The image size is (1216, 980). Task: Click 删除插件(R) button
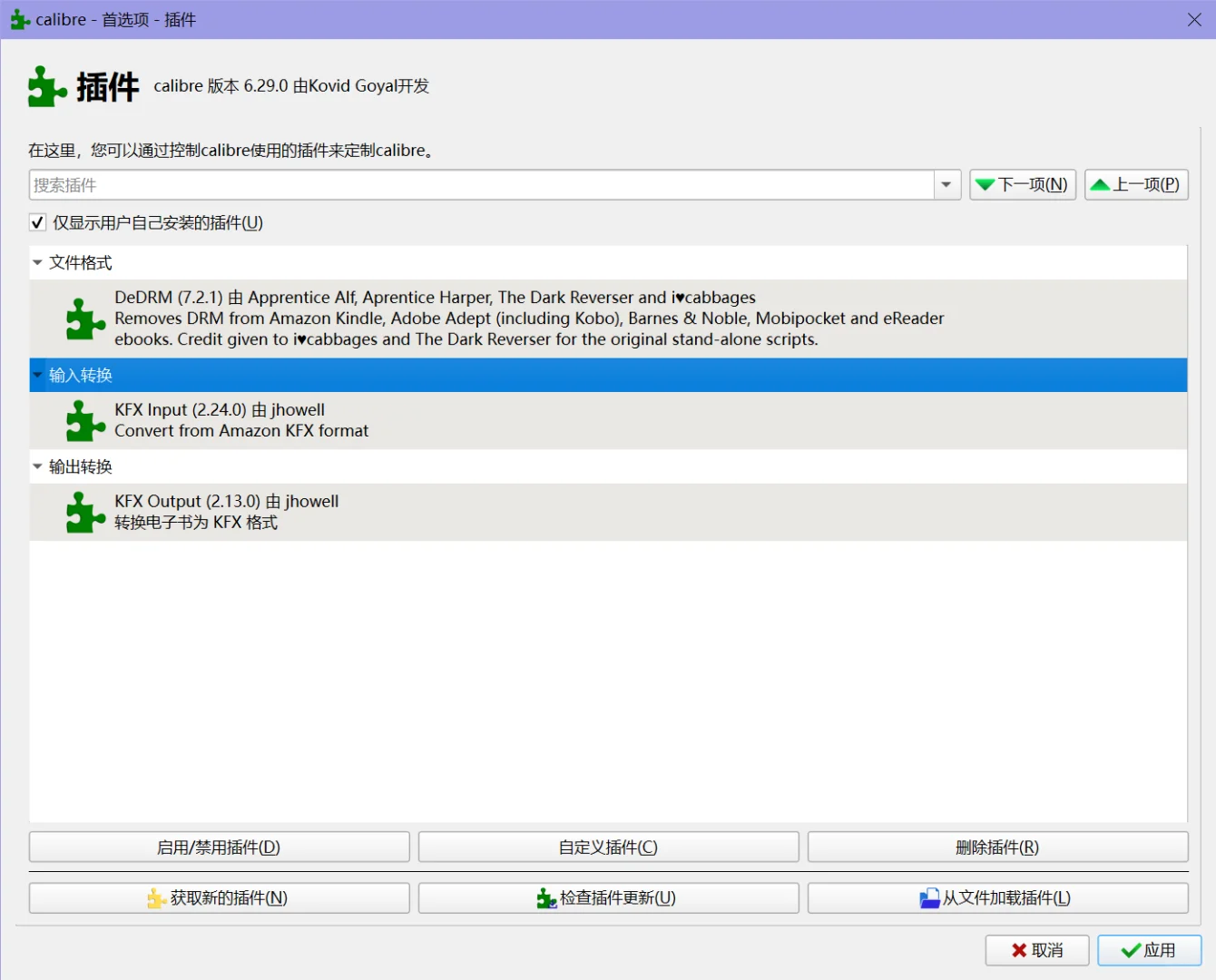[998, 848]
